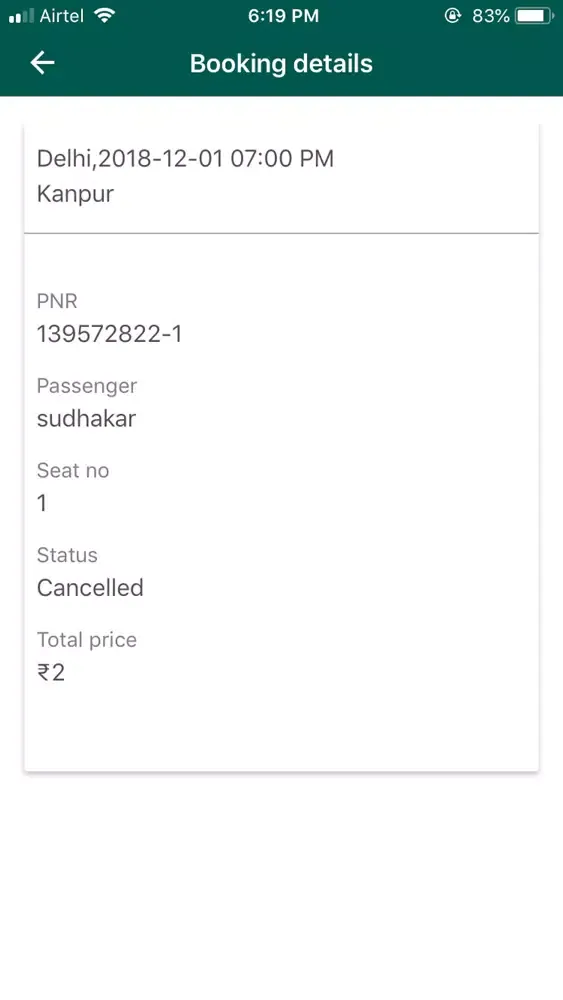Tap the Wi-Fi status icon
563x1000 pixels.
(x=103, y=16)
